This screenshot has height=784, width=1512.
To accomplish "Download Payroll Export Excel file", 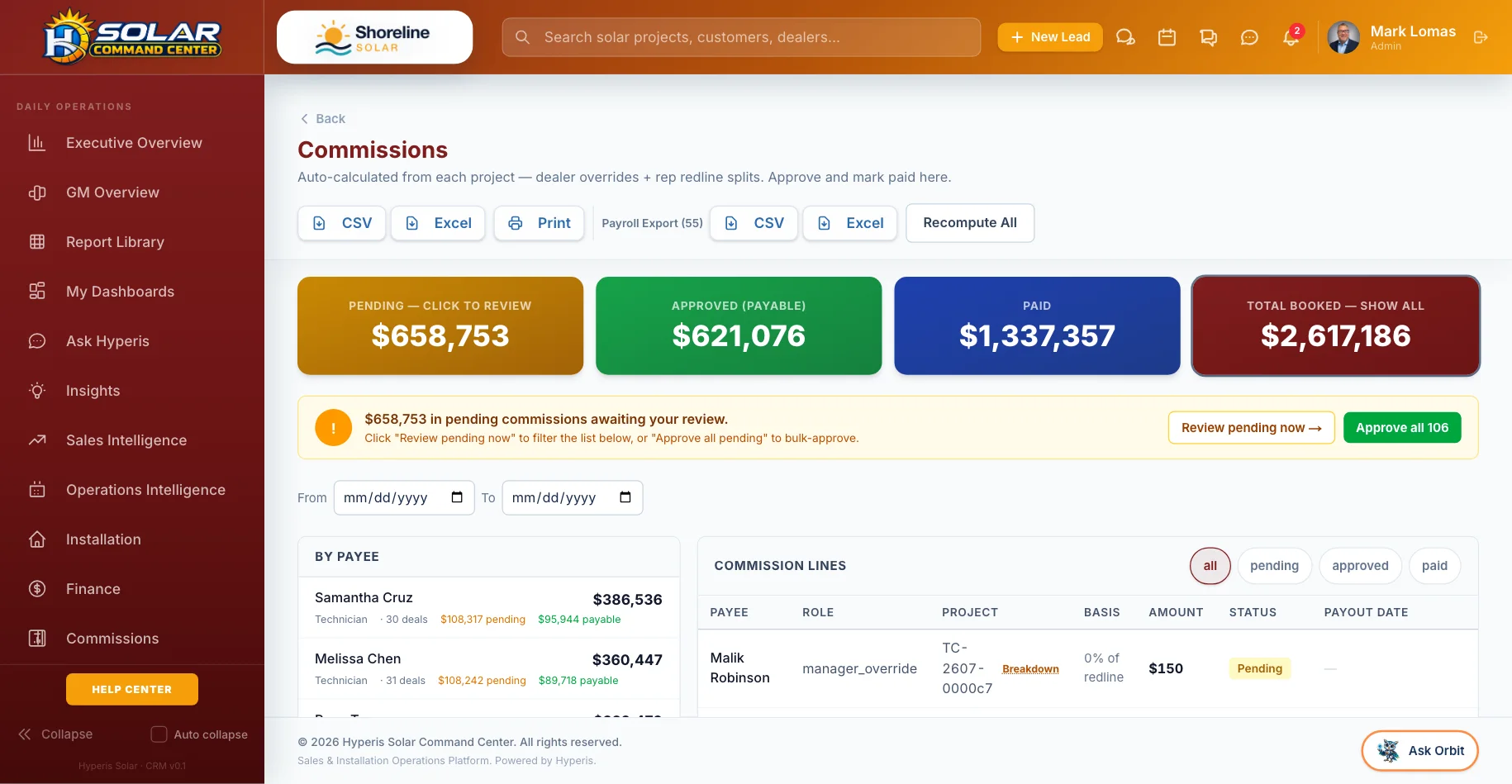I will [850, 223].
